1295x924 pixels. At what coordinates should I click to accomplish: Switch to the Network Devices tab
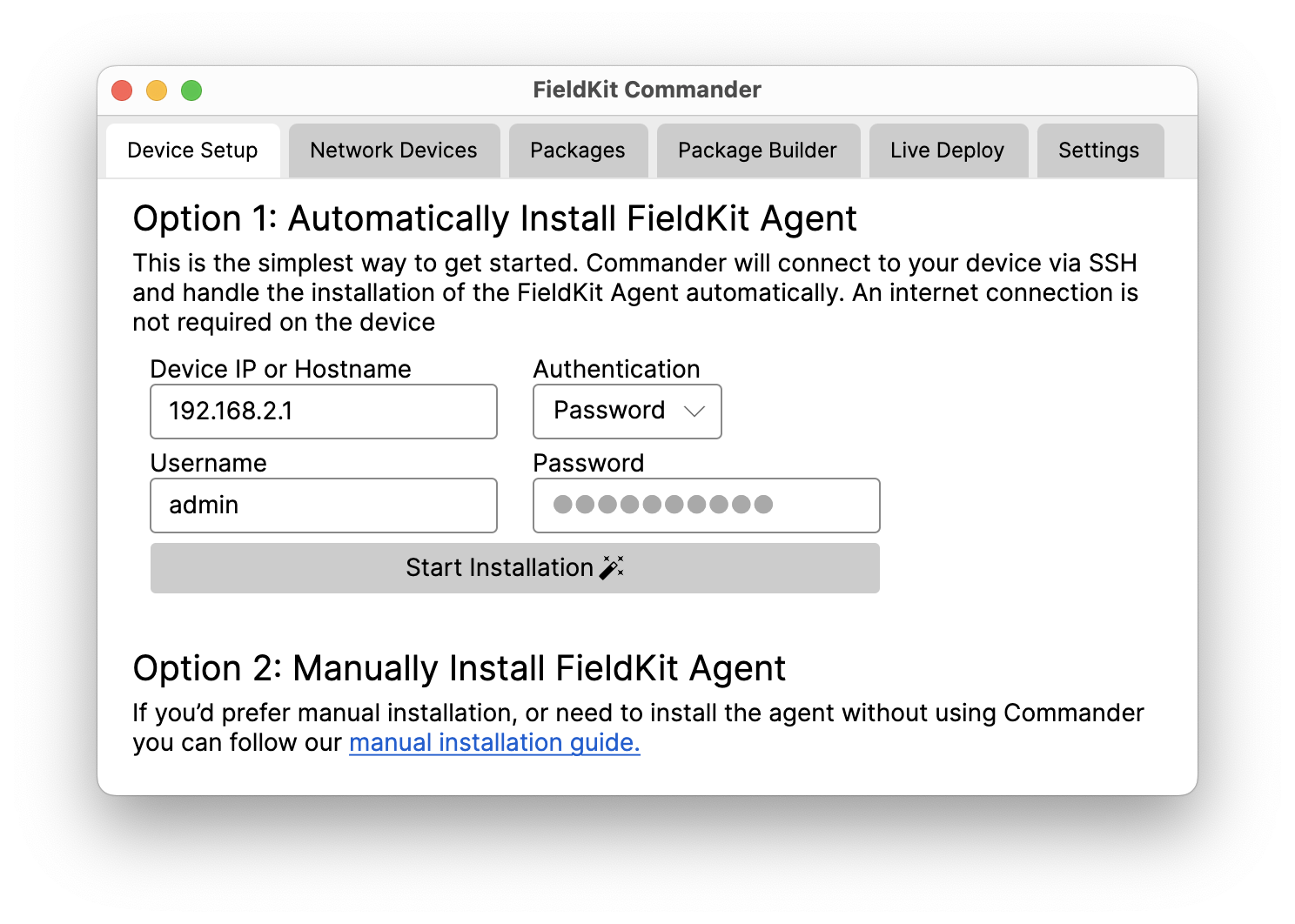point(393,151)
